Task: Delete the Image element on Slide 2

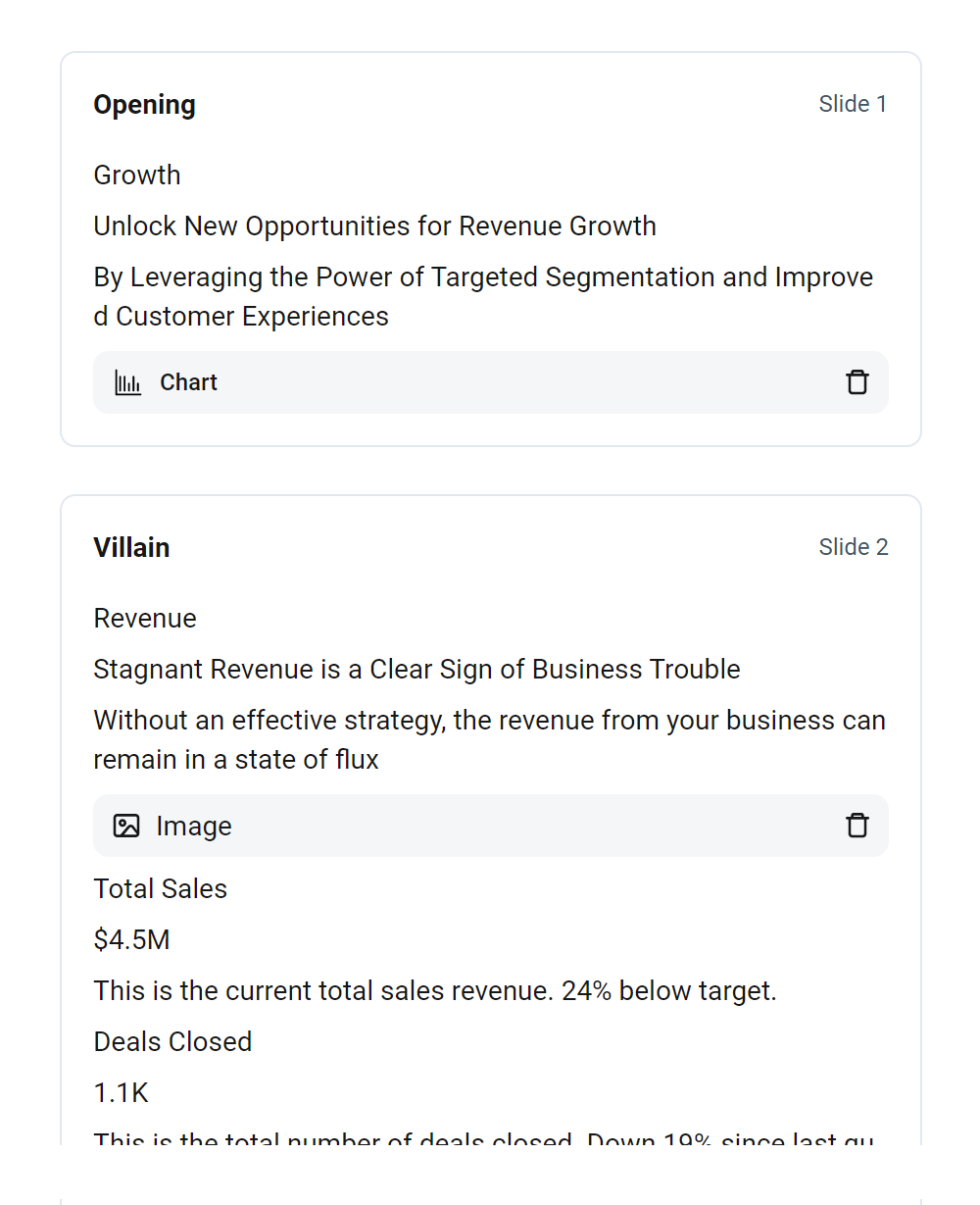Action: click(857, 826)
